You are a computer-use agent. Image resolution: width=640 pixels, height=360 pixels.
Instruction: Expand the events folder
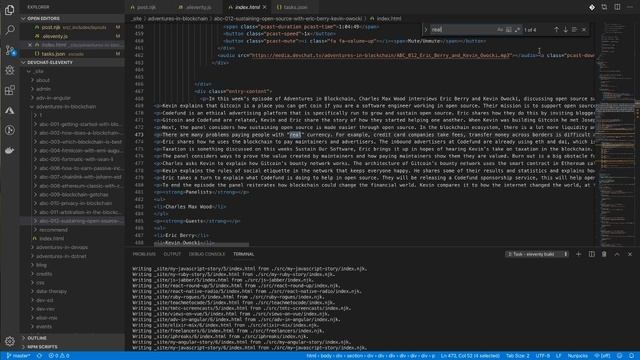coord(73,326)
